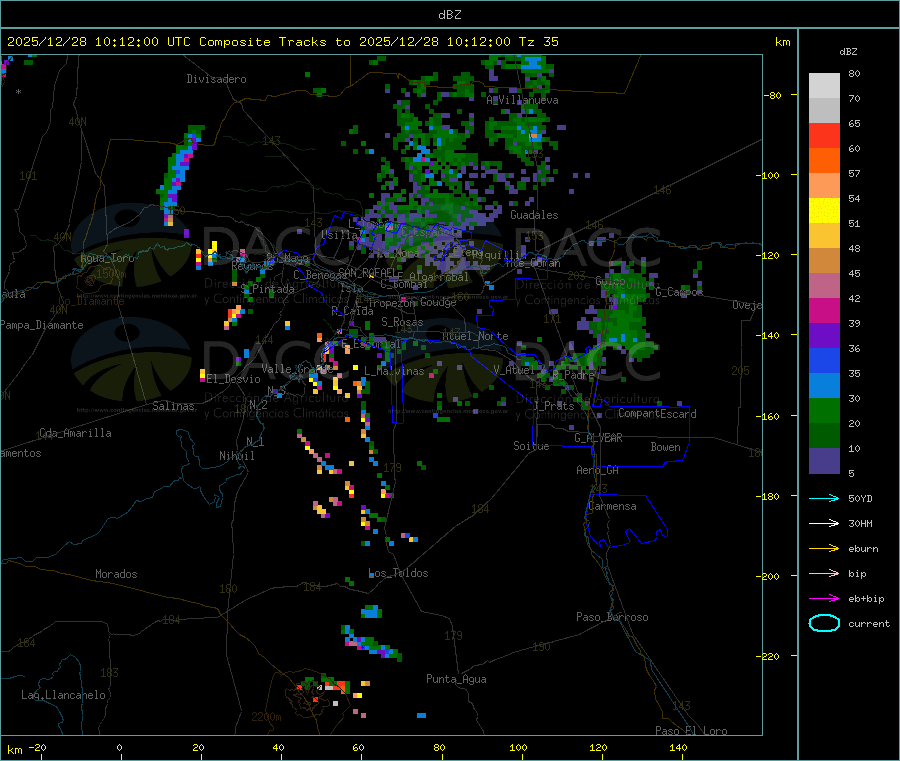Click the 'J_Prats' map label
The image size is (900, 761).
click(554, 405)
